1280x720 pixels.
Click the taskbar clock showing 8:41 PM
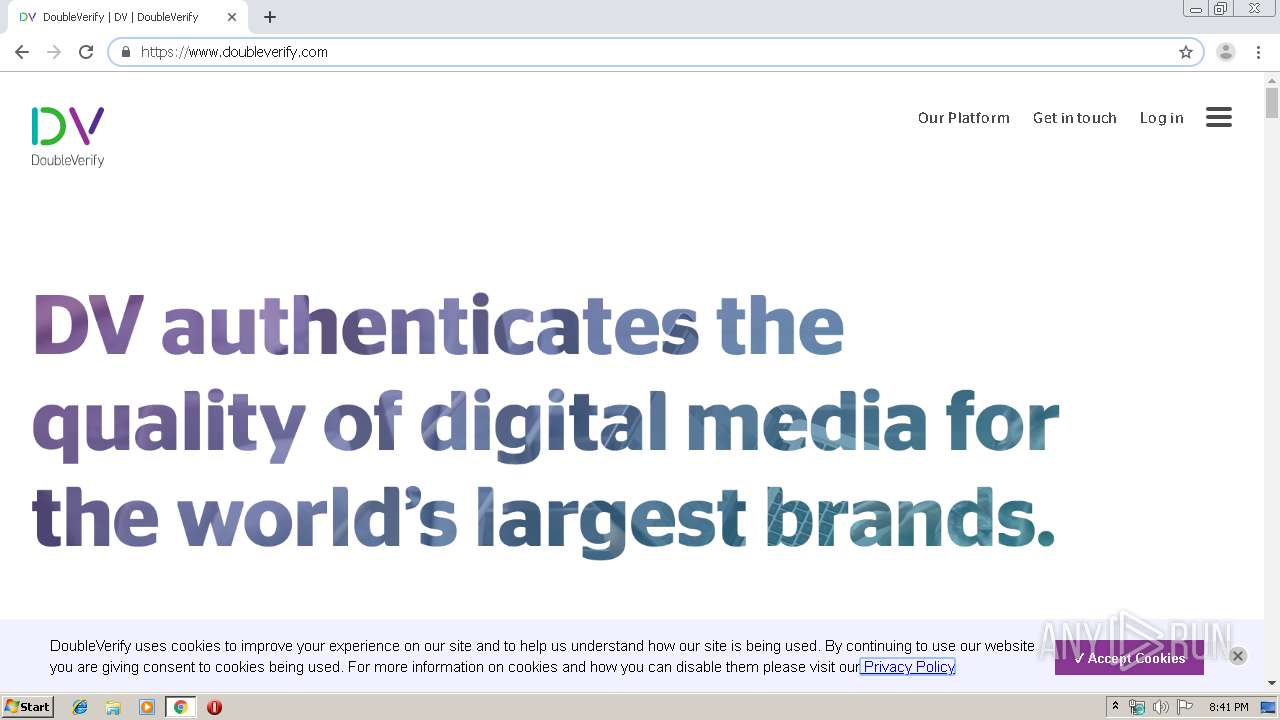click(1228, 707)
